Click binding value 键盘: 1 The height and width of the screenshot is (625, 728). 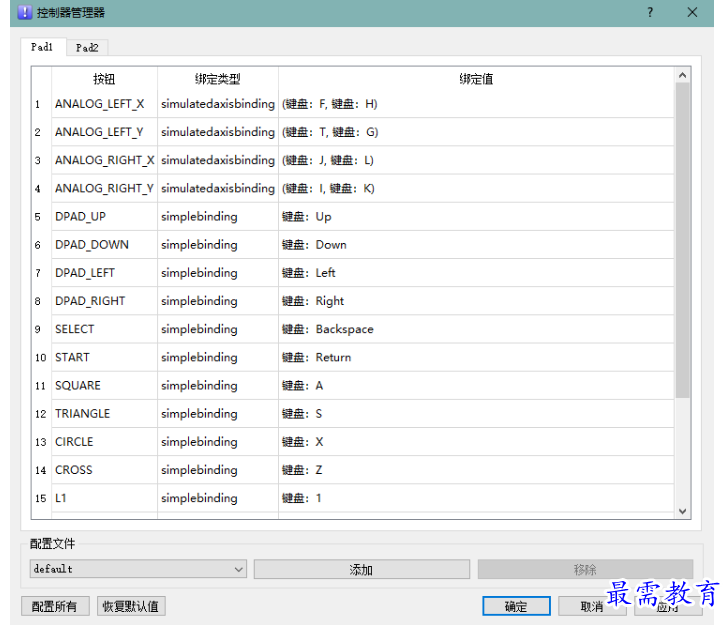point(476,498)
